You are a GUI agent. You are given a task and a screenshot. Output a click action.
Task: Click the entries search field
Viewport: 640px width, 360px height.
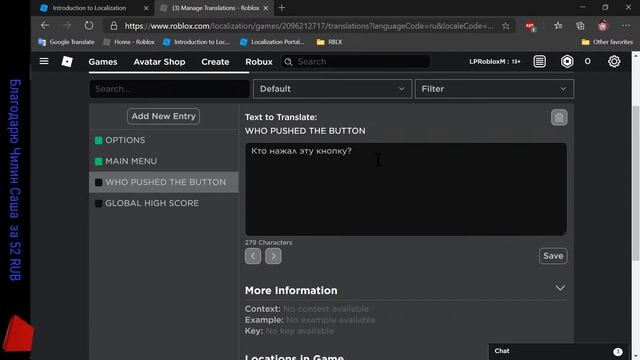pos(169,89)
